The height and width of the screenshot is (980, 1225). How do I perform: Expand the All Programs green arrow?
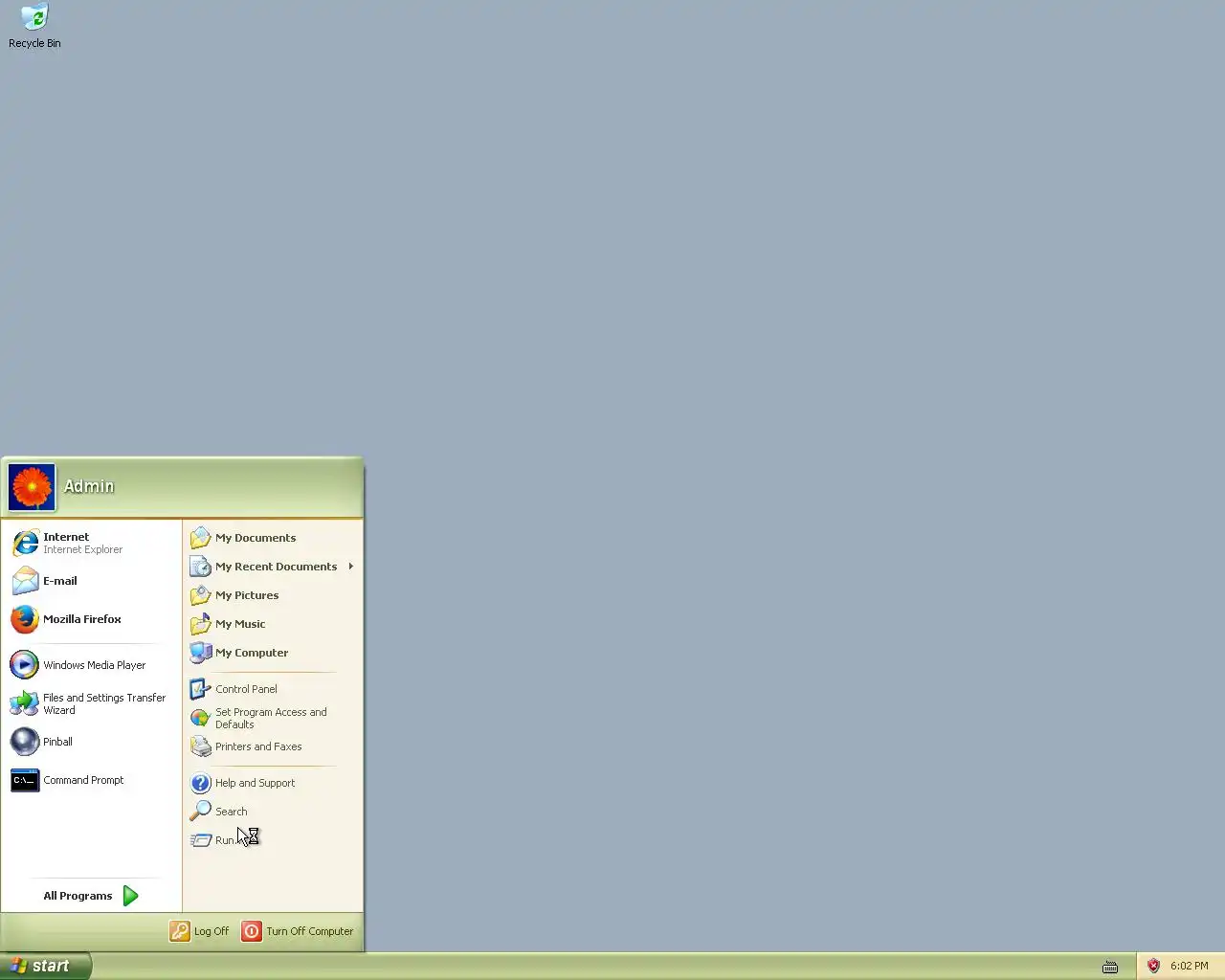[x=131, y=896]
